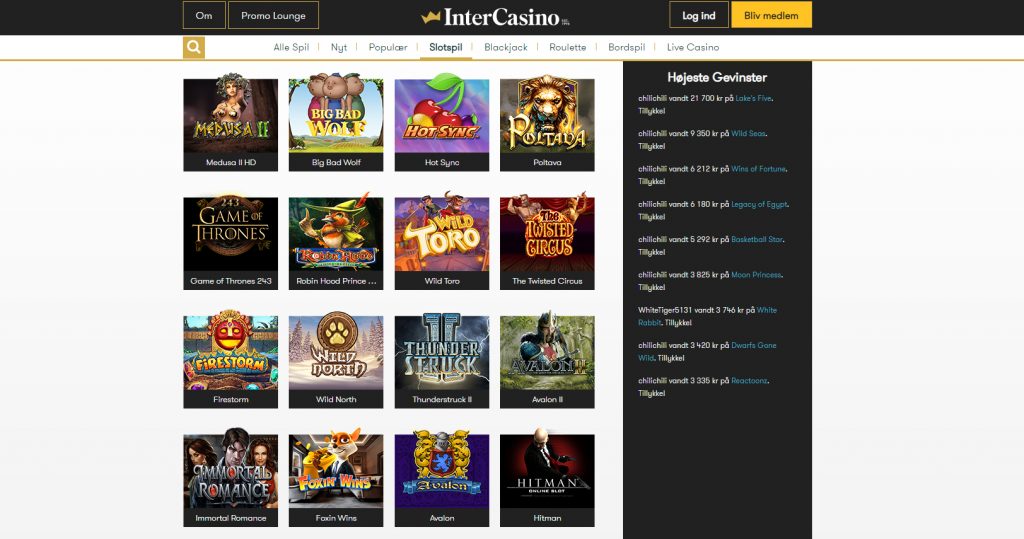This screenshot has height=539, width=1024.
Task: Open the Poltava game thumbnail
Action: [547, 122]
